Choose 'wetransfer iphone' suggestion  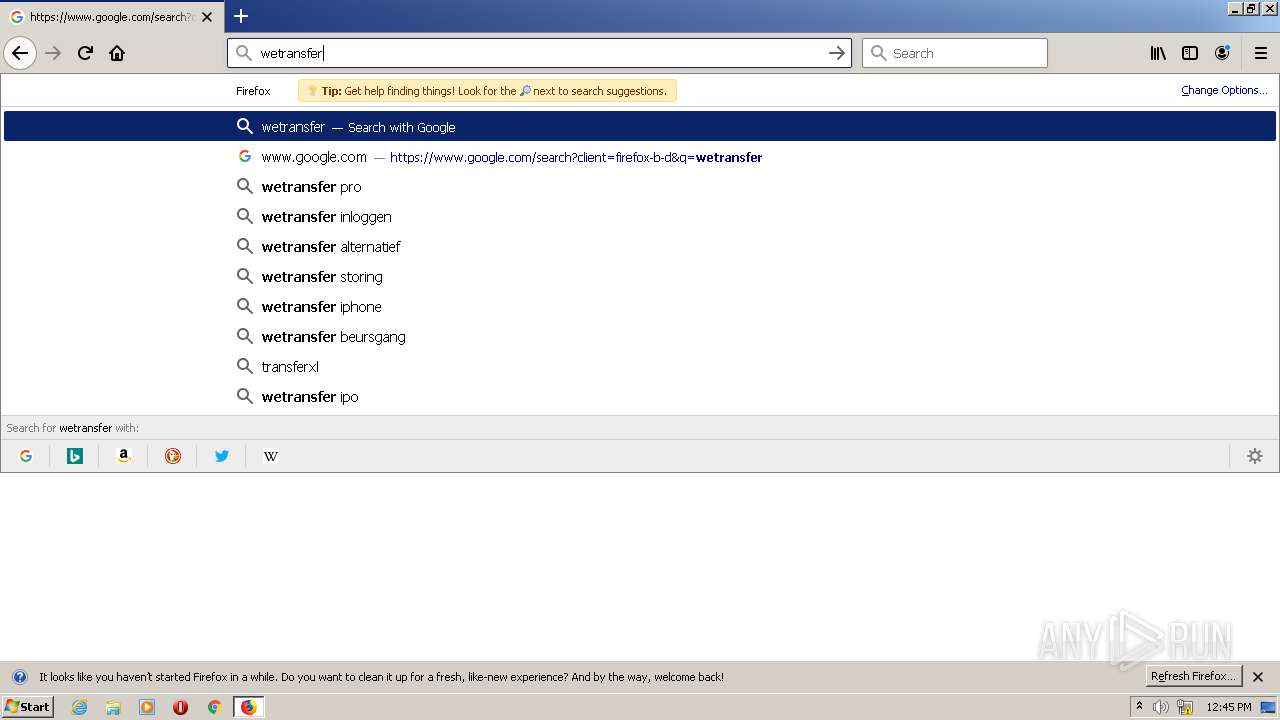click(x=640, y=307)
